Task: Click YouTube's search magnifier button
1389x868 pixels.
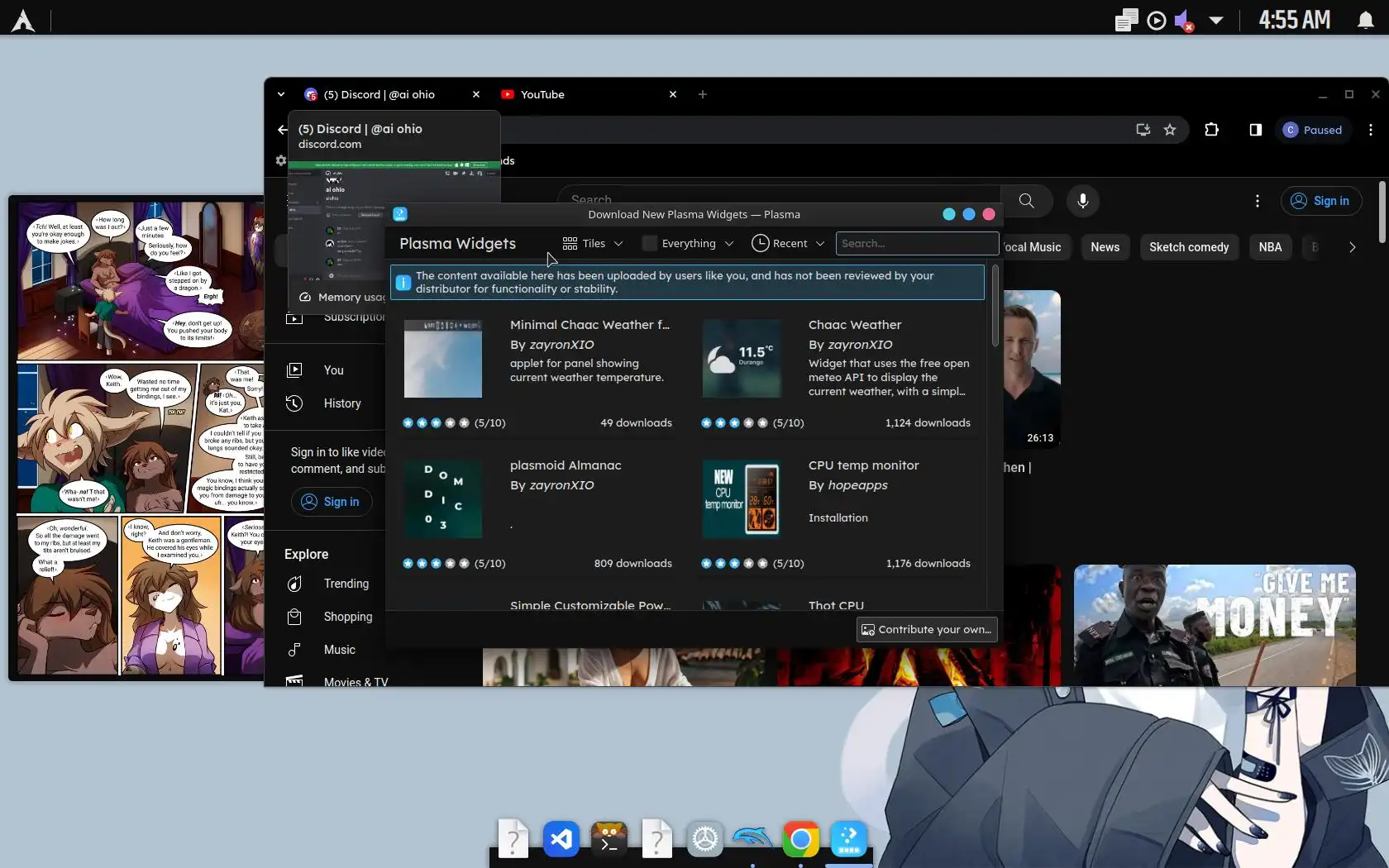Action: pos(1027,201)
